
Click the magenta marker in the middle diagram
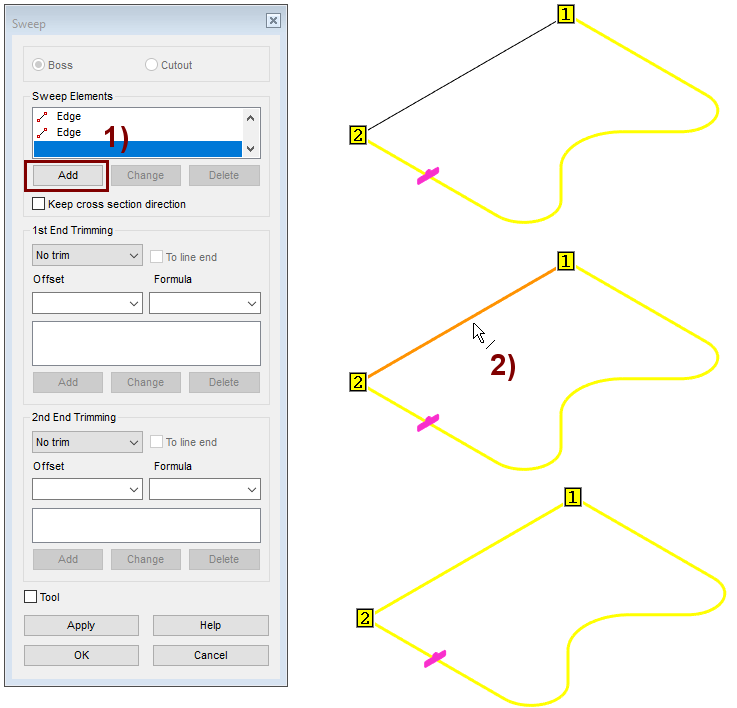pyautogui.click(x=428, y=423)
